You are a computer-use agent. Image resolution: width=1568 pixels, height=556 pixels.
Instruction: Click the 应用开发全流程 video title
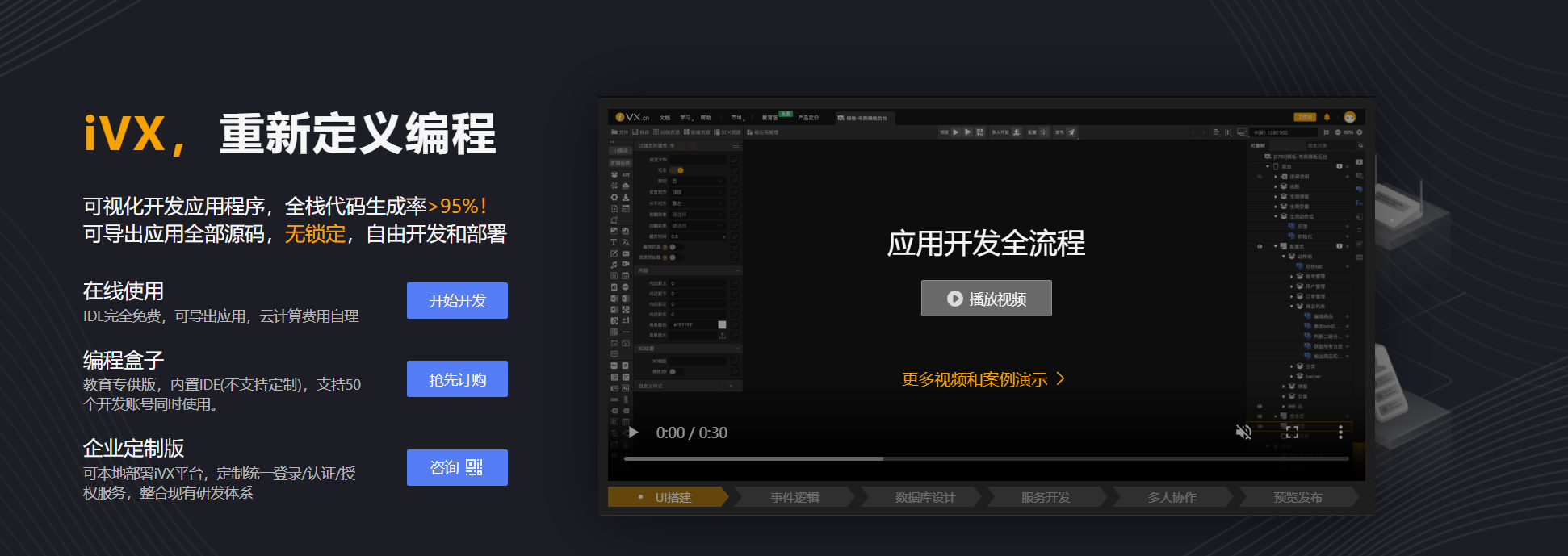pyautogui.click(x=986, y=243)
